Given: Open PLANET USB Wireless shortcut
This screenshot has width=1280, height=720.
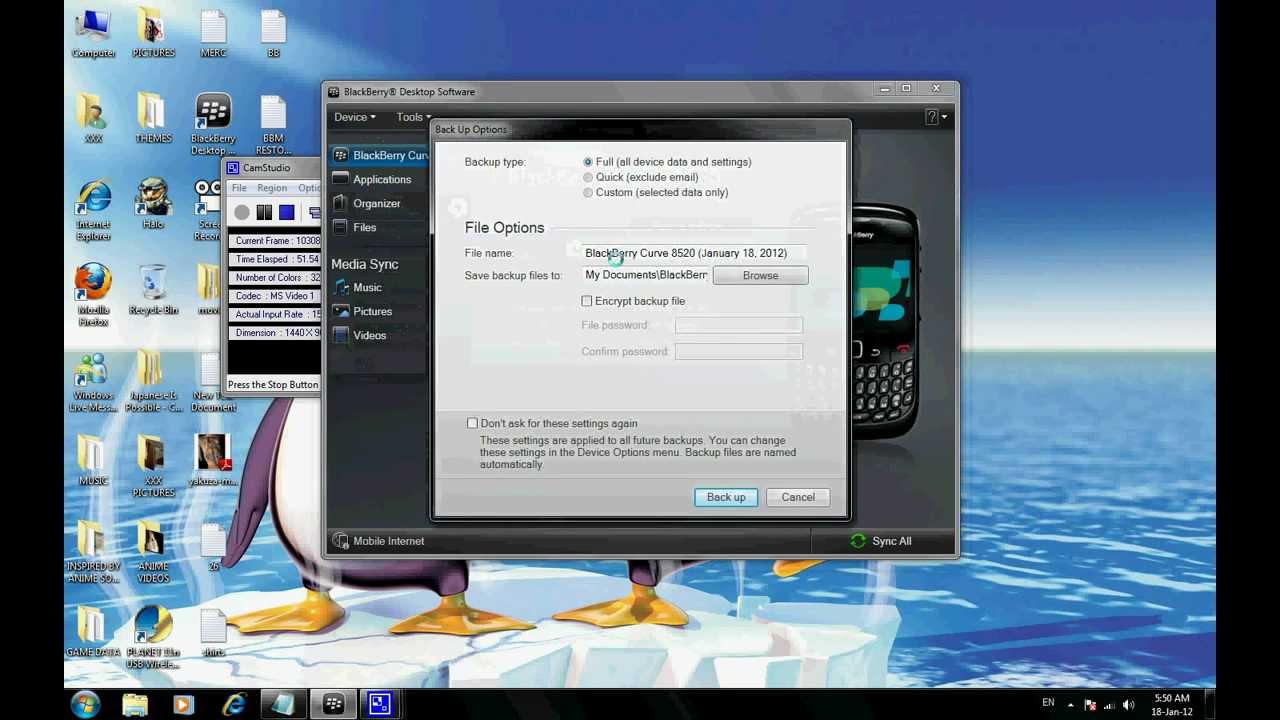Looking at the screenshot, I should coord(153,638).
